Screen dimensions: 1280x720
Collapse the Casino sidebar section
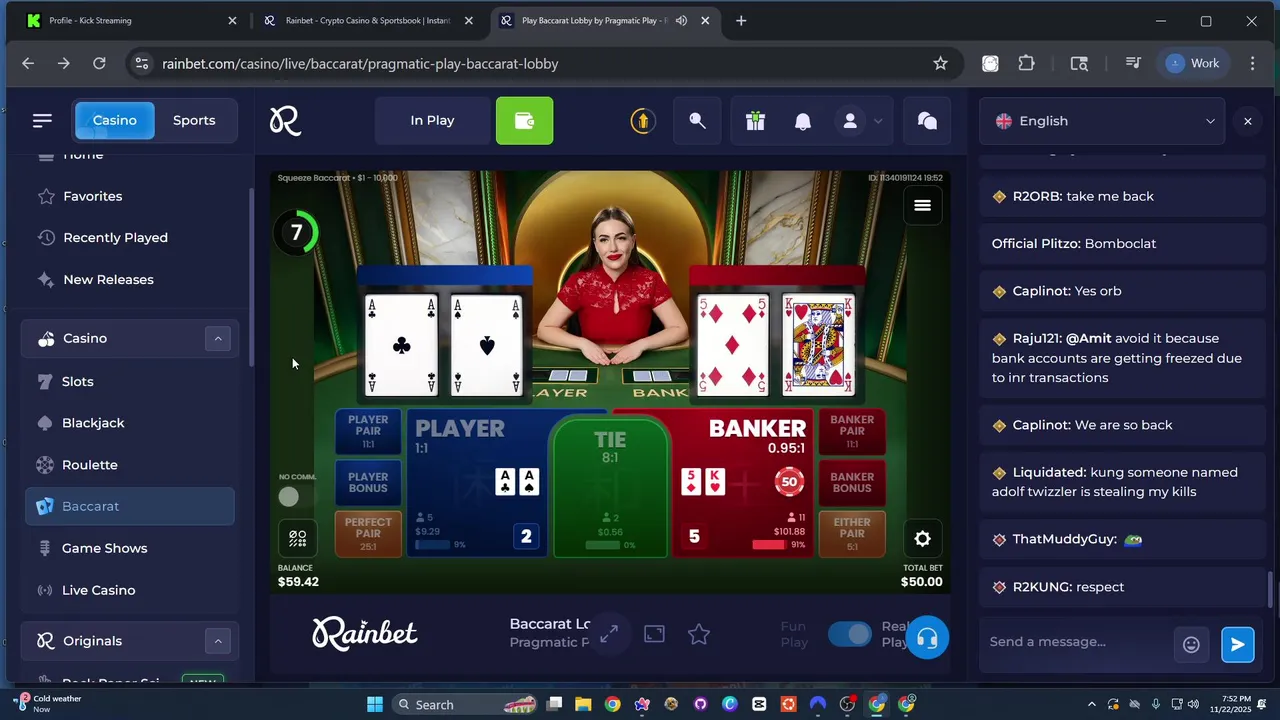coord(217,339)
